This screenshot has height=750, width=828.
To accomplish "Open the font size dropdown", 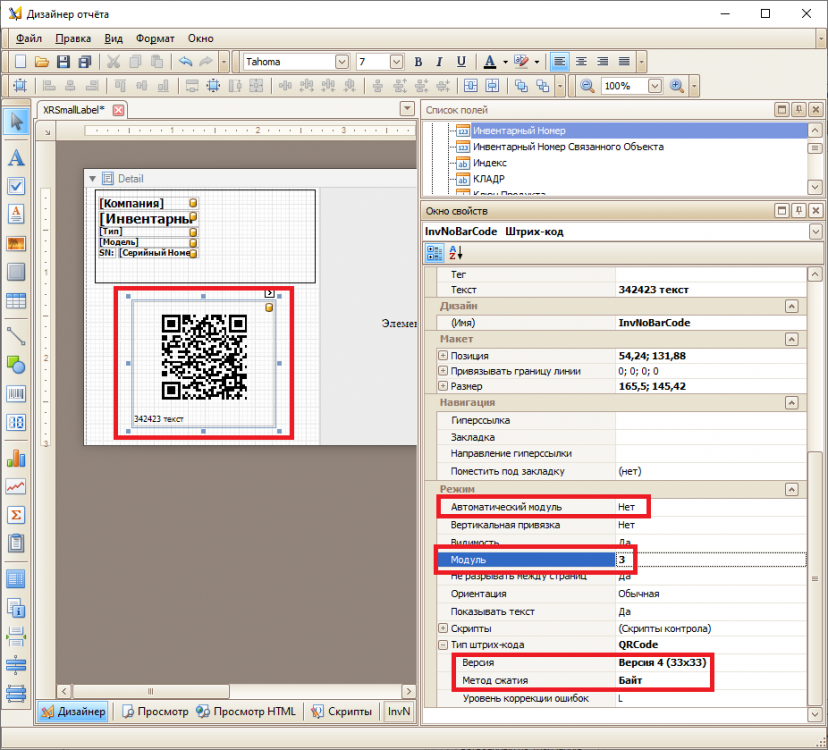I will point(396,62).
